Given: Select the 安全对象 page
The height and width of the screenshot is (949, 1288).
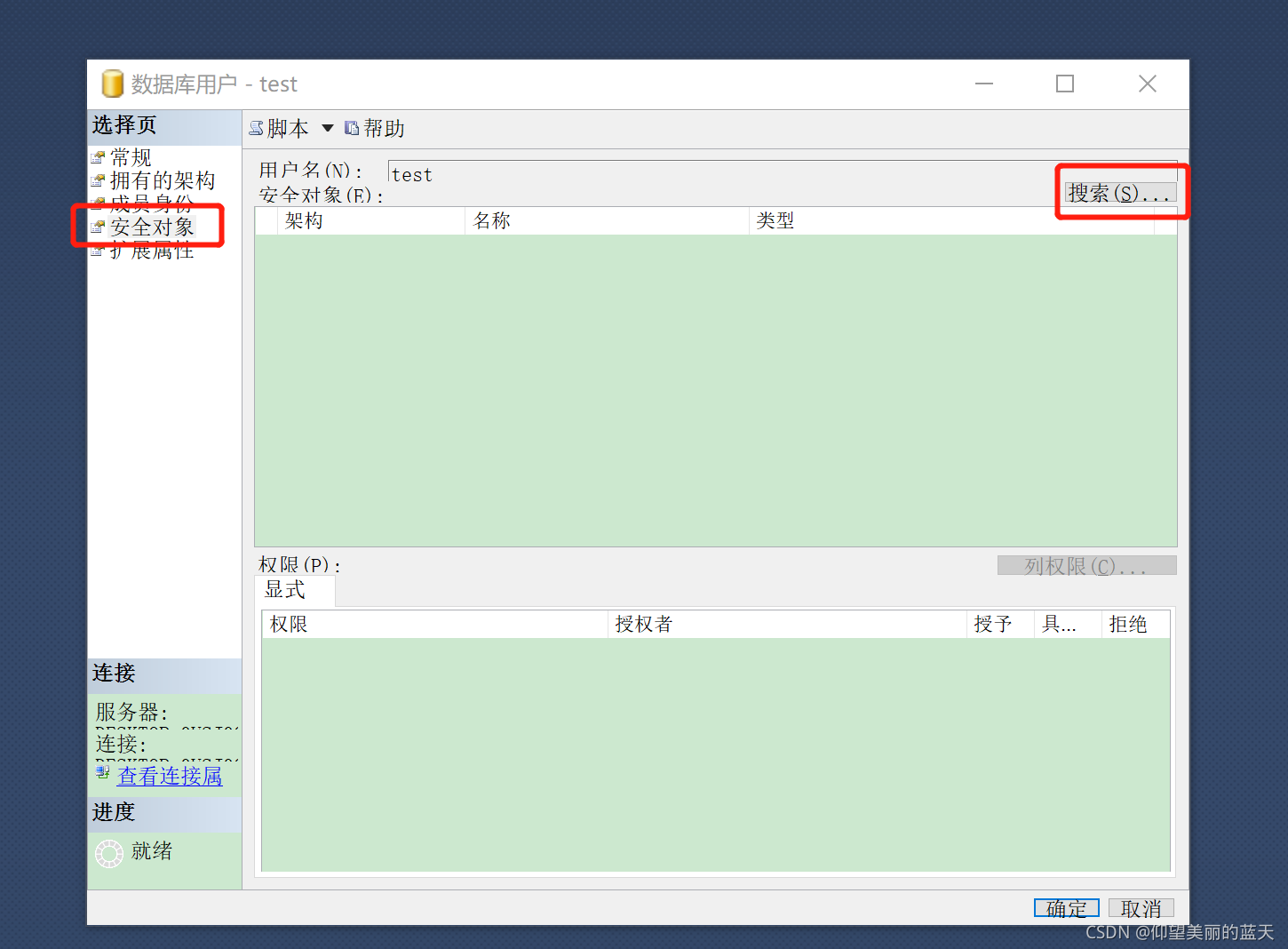Looking at the screenshot, I should point(152,227).
